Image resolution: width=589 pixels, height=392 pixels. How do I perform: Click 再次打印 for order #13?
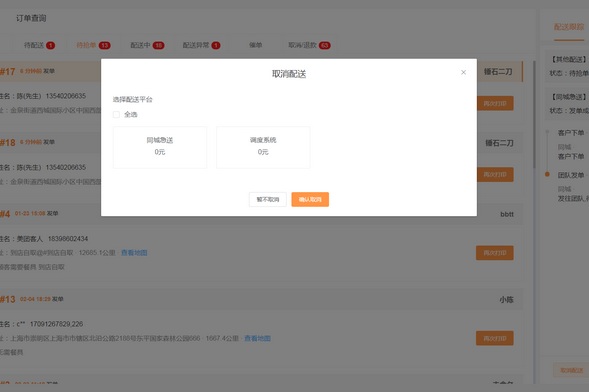(495, 338)
